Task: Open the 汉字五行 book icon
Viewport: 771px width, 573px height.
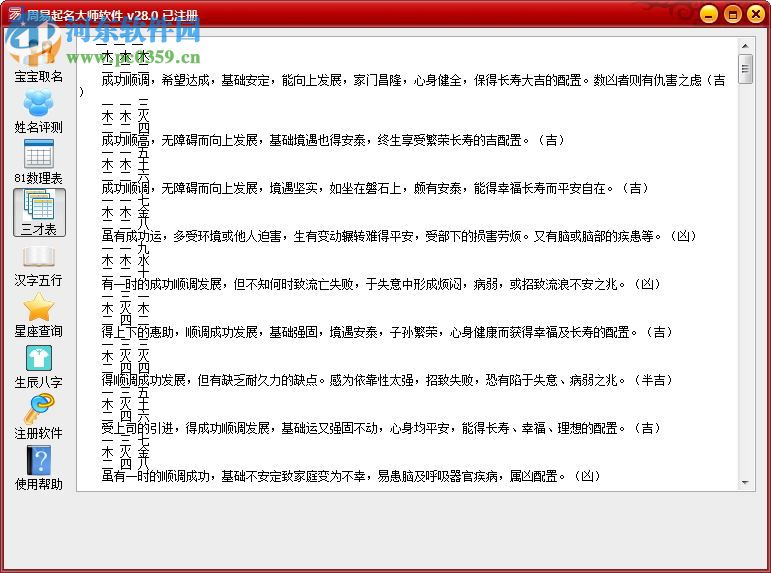Action: (38, 266)
